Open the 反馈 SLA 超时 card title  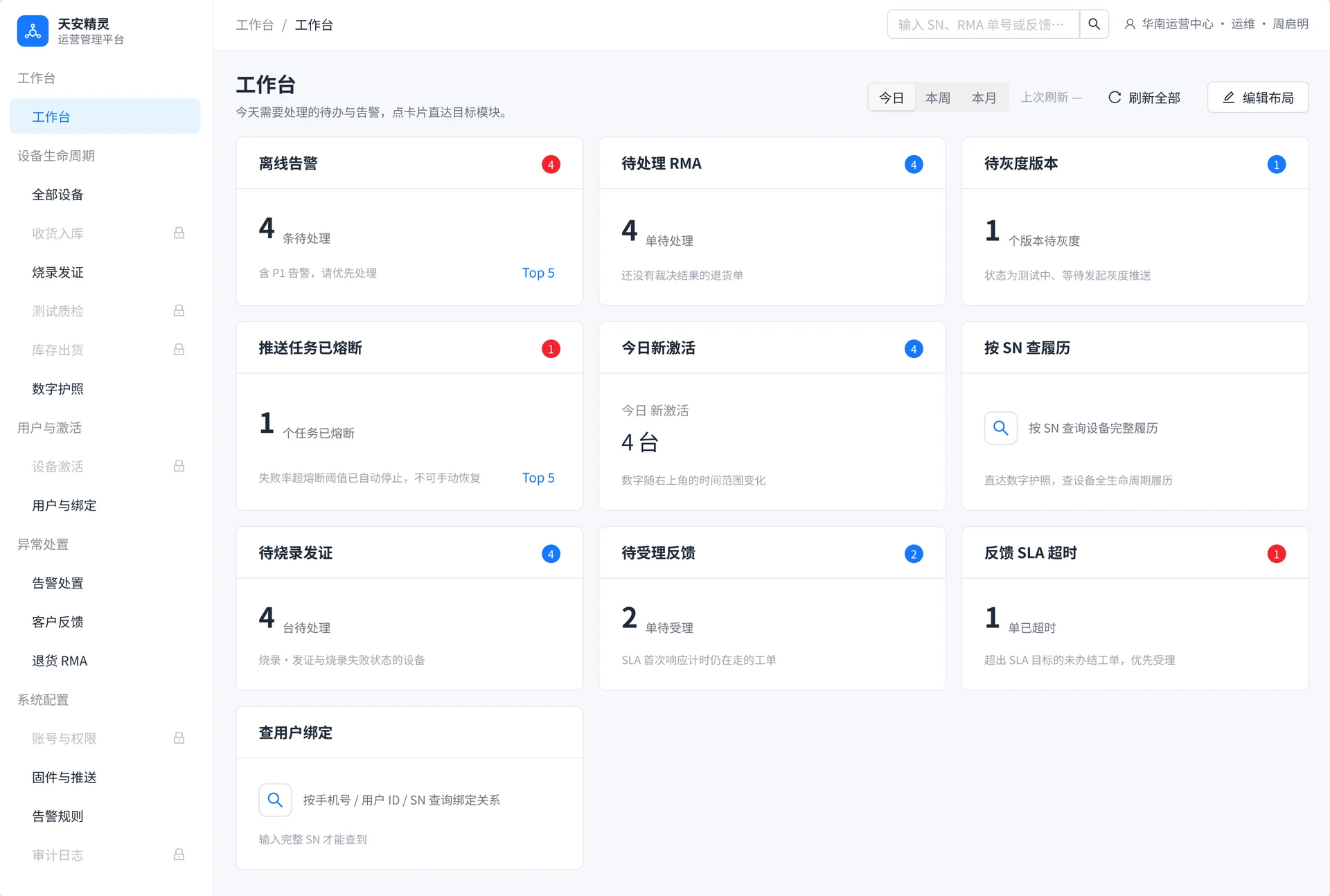[x=1031, y=553]
